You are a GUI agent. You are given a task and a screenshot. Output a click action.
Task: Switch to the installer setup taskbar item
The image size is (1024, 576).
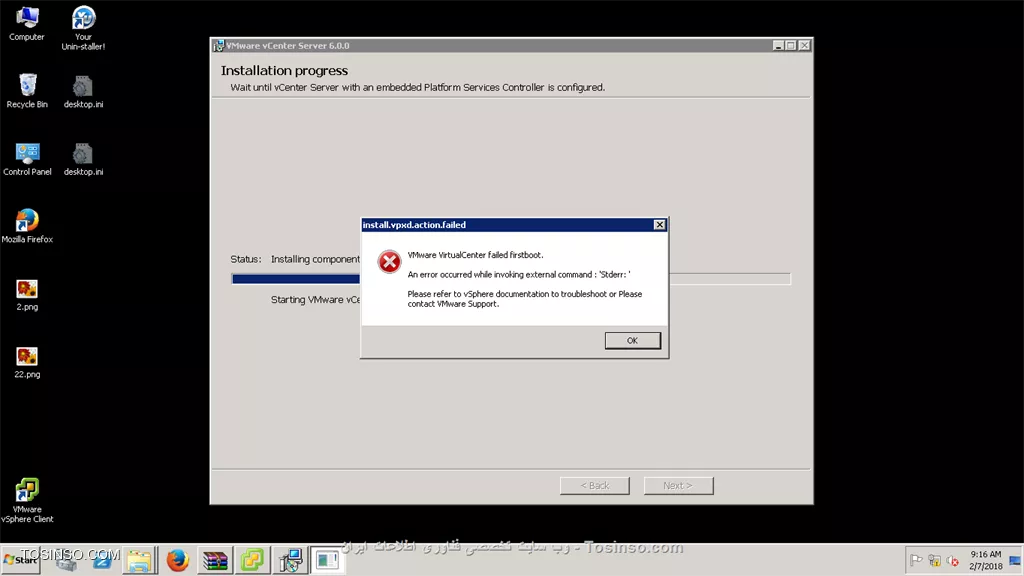point(290,560)
